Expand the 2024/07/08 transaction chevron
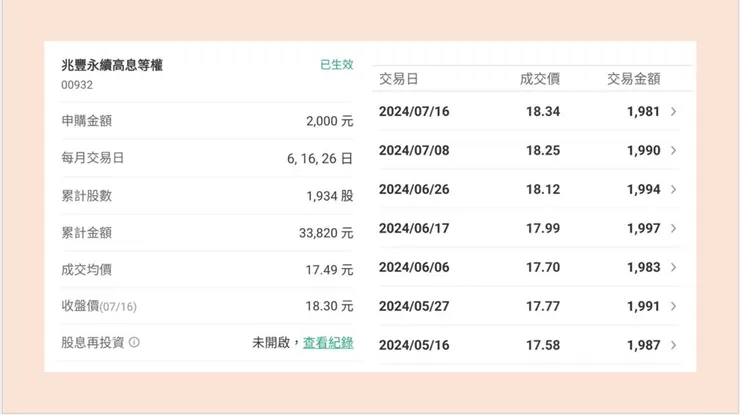This screenshot has width=740, height=415. click(x=673, y=150)
